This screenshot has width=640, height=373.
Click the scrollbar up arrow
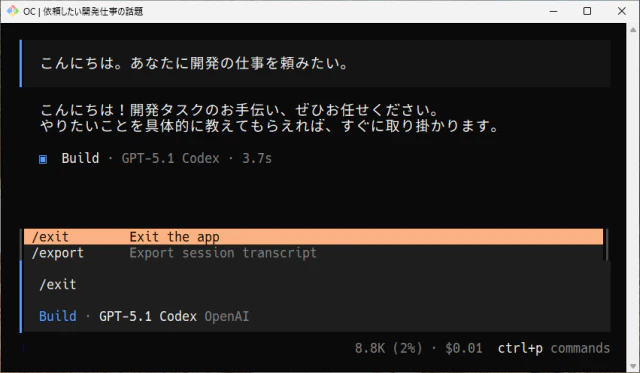(x=633, y=29)
